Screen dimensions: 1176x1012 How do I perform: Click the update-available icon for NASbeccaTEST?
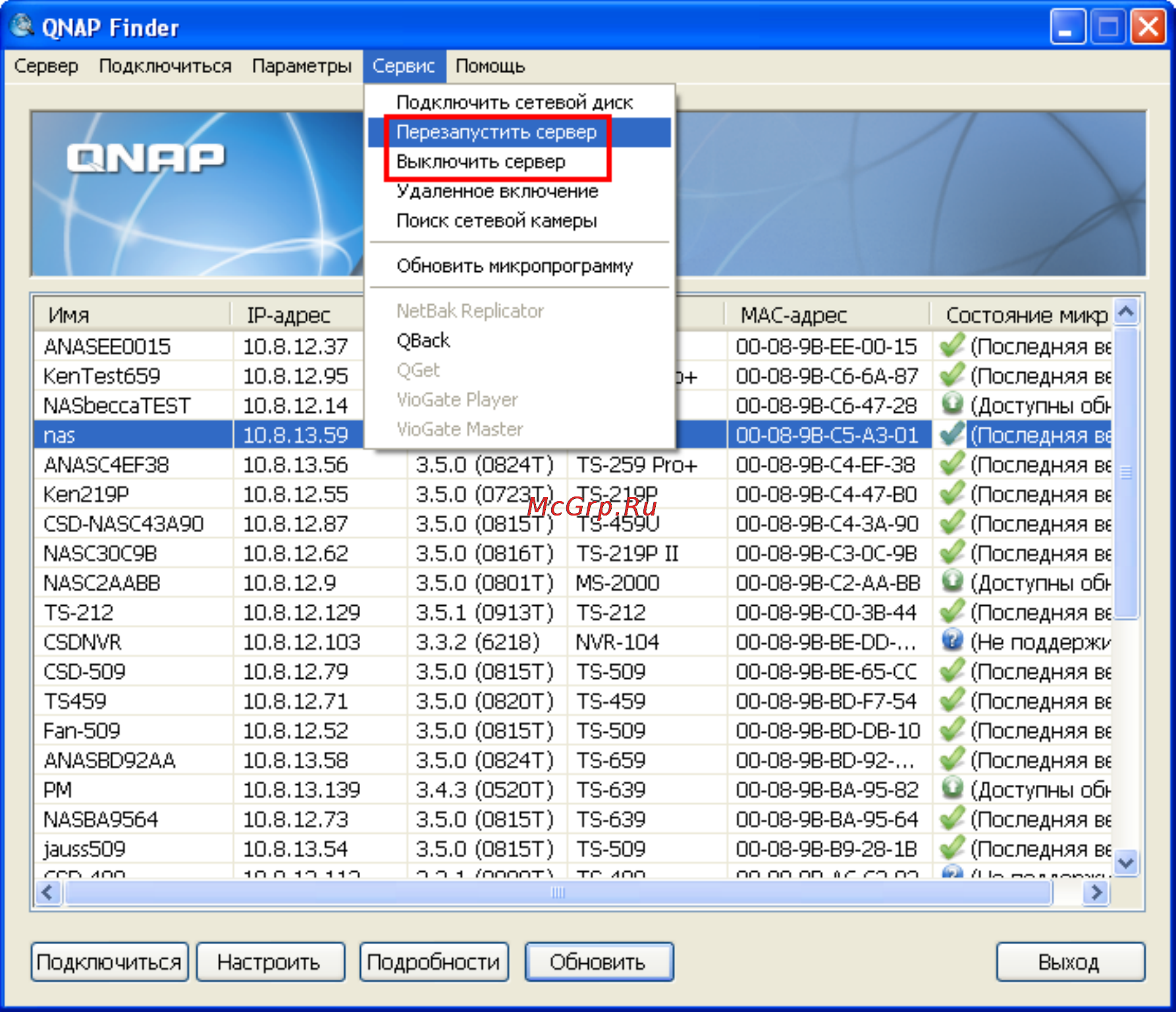click(x=952, y=404)
